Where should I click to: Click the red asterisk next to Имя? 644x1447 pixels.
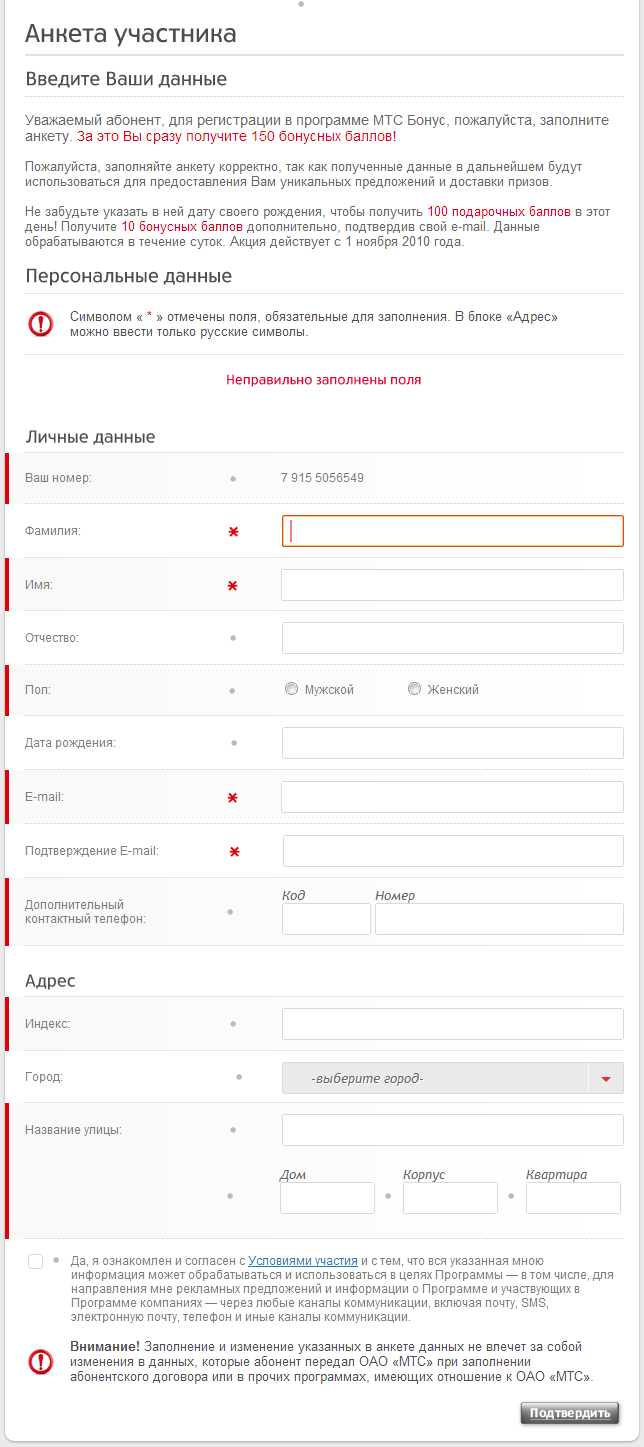tap(233, 585)
